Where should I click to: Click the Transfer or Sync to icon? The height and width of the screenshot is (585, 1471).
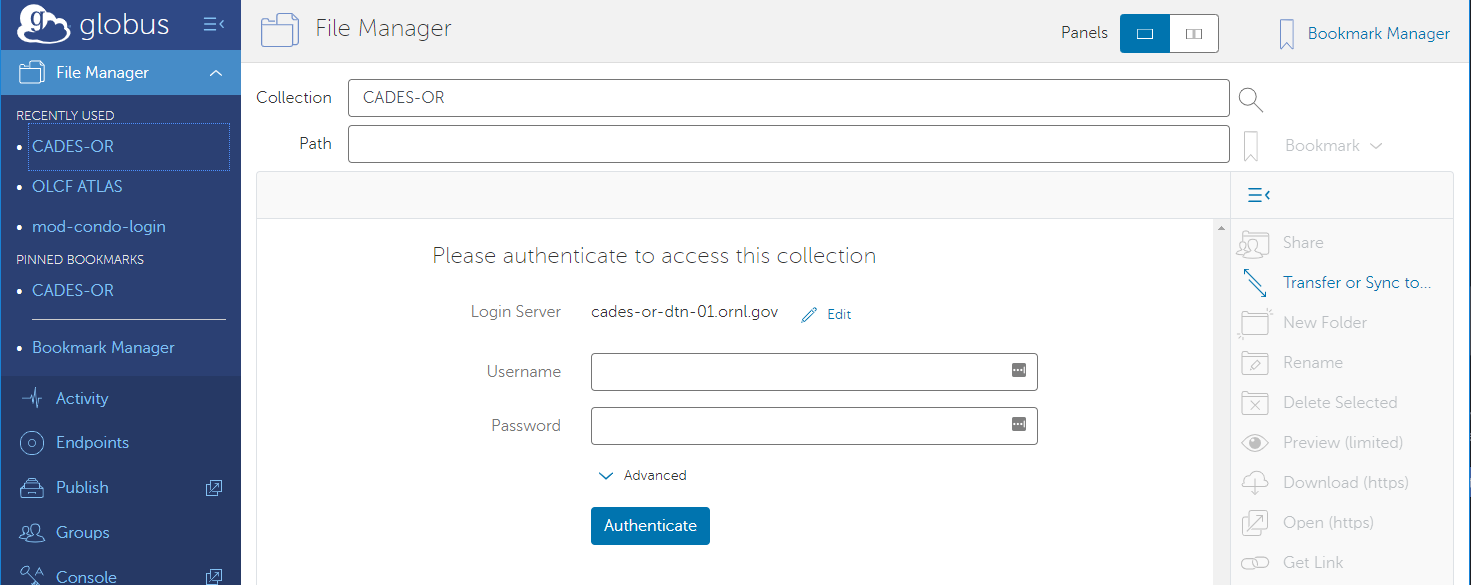[x=1255, y=283]
